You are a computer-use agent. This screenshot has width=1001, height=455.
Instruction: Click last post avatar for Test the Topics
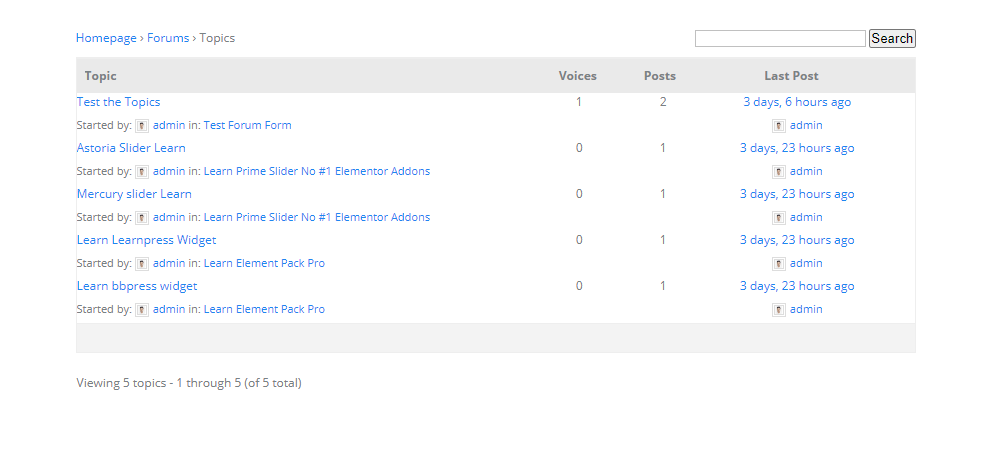[779, 126]
